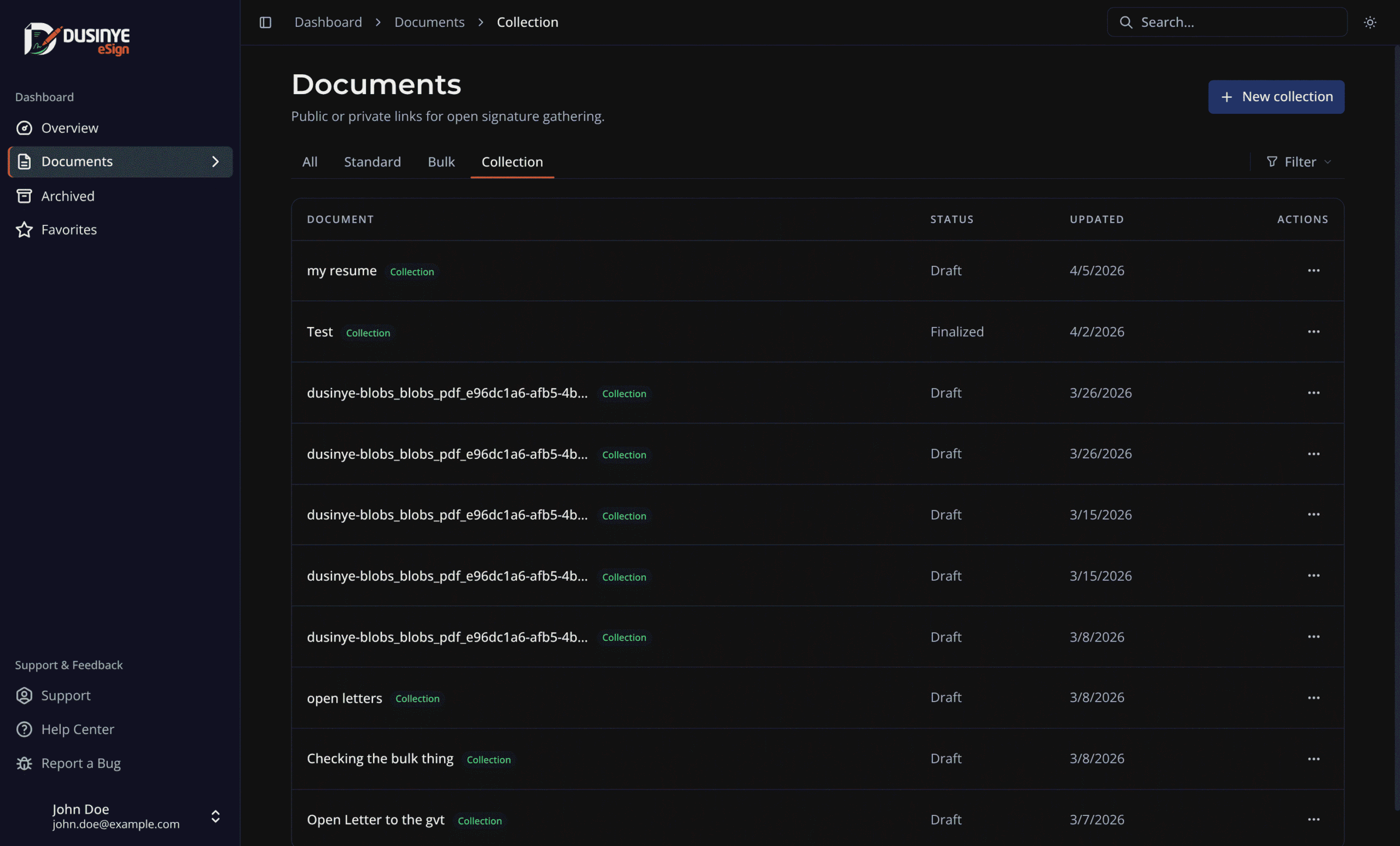Open actions menu for my resume
1400x846 pixels.
[1314, 271]
